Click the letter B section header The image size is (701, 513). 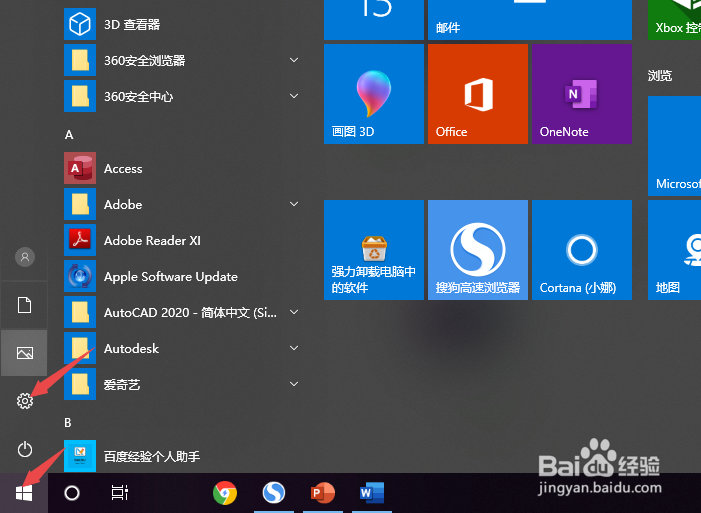(x=68, y=423)
